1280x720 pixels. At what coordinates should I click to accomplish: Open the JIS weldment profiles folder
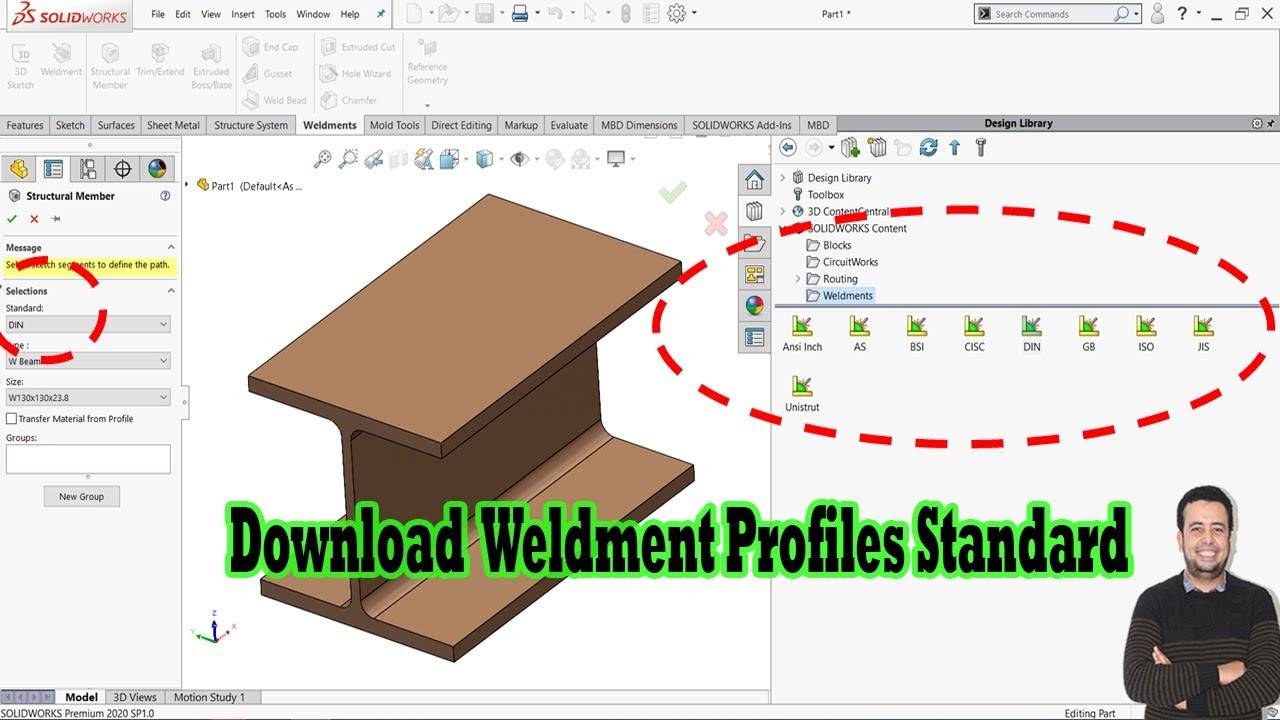click(1203, 334)
